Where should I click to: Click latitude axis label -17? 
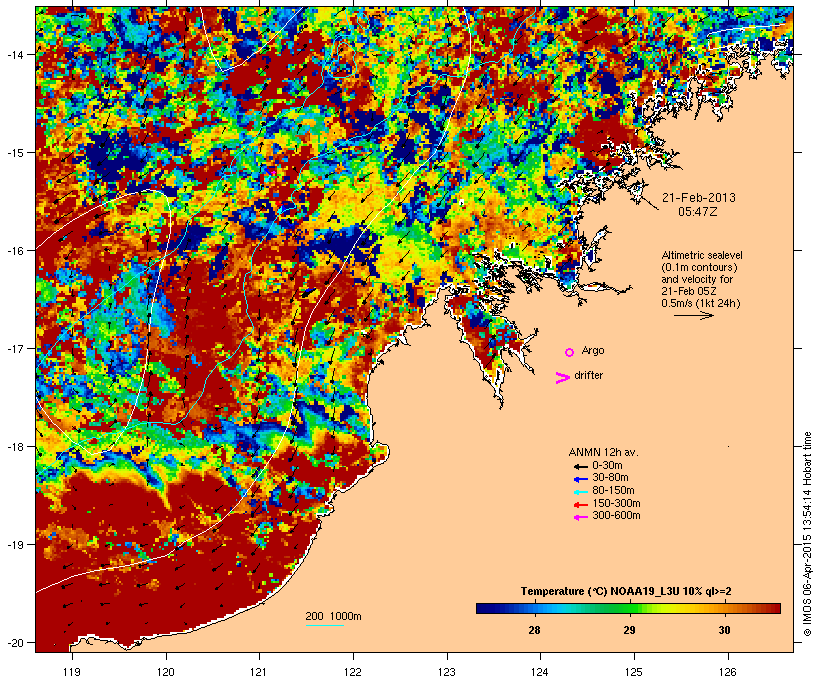[14, 349]
